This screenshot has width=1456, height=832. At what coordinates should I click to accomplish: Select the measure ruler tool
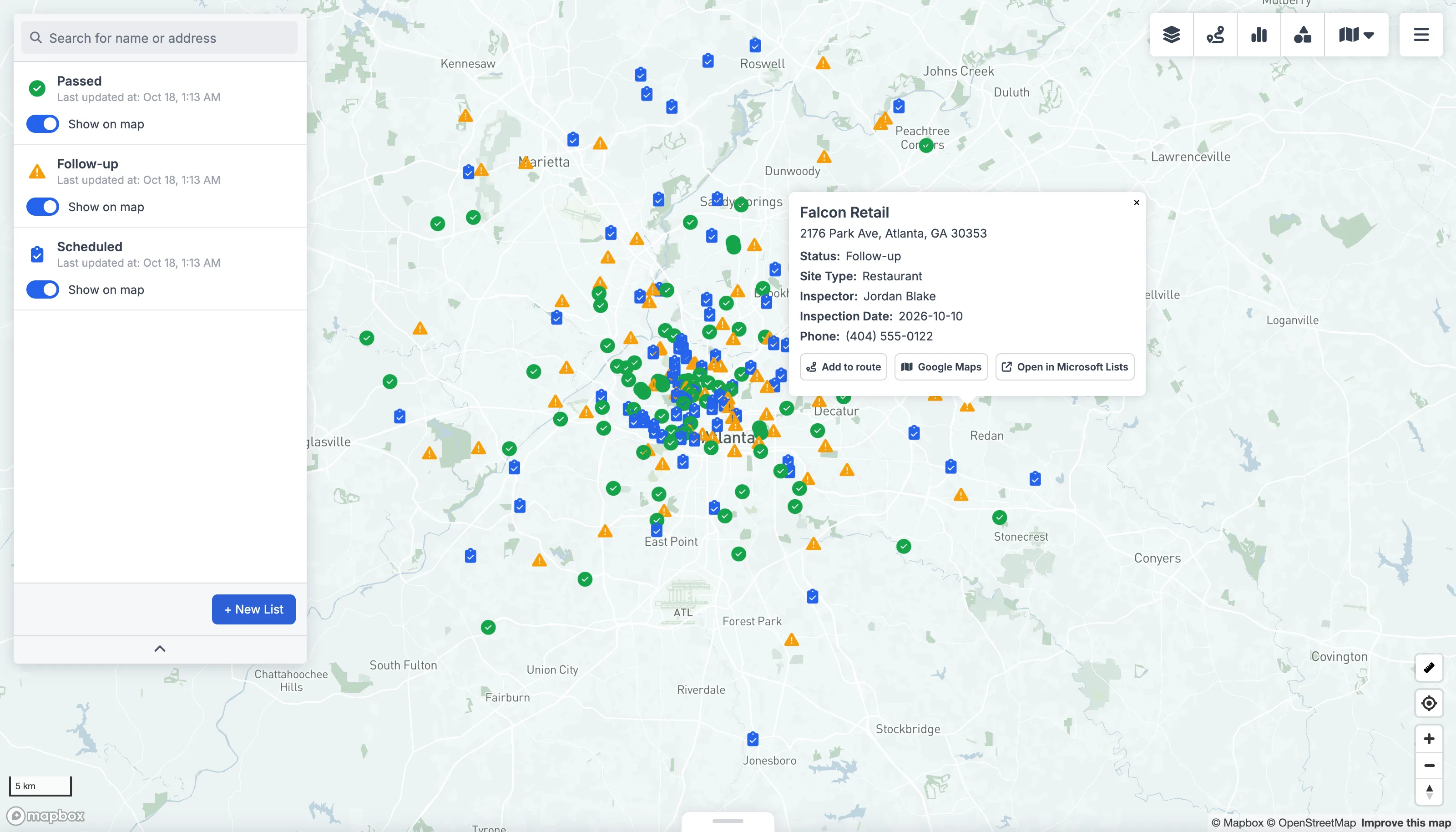point(1429,667)
